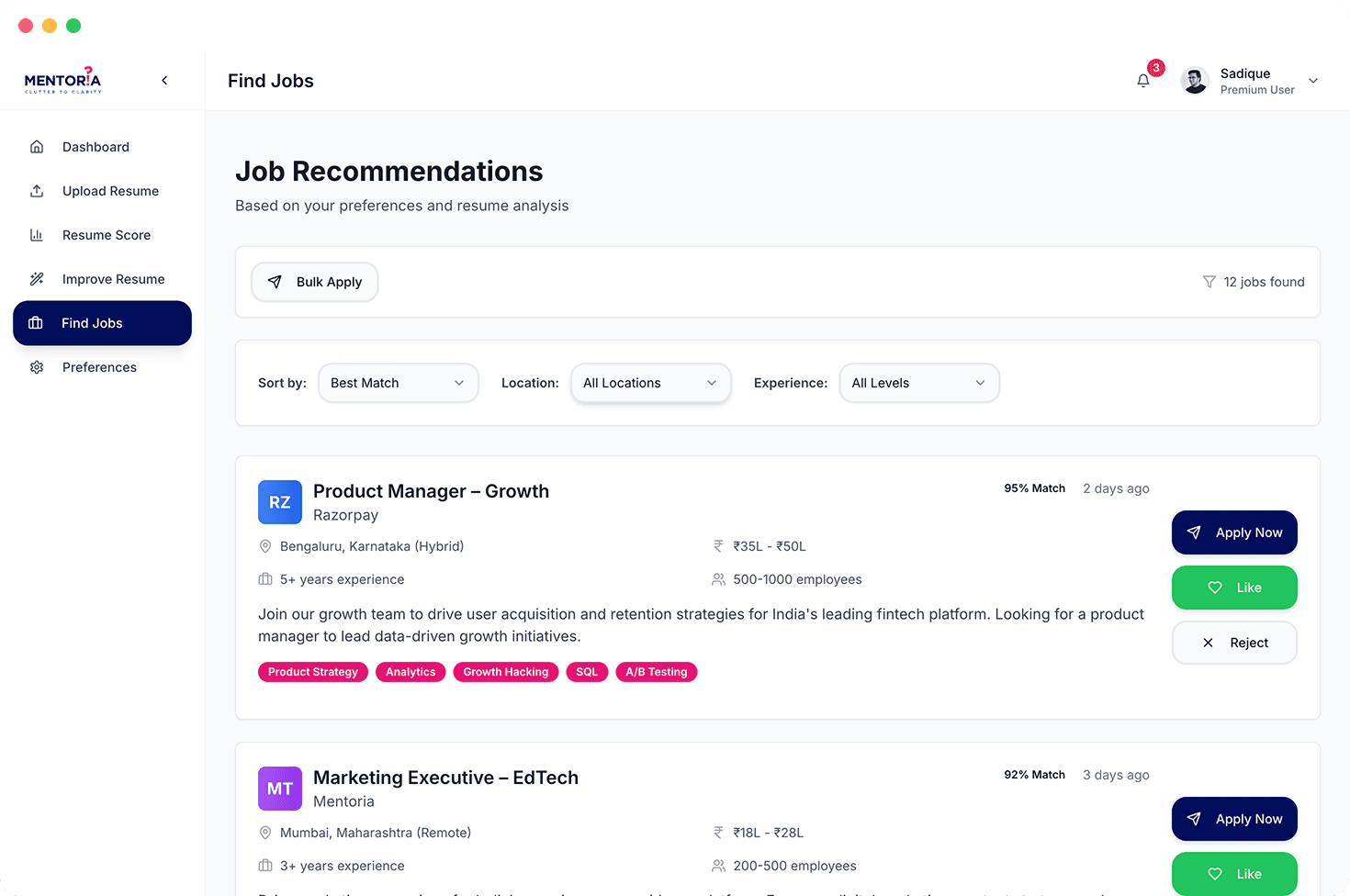
Task: Reject the Razorpay Product Manager job
Action: tap(1234, 643)
